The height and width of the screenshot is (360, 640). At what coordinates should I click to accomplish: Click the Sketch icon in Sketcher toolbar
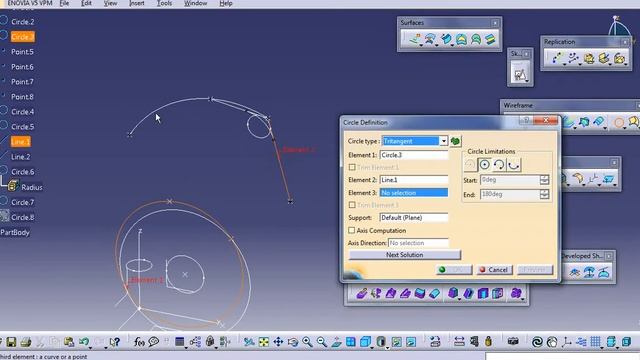coord(520,74)
